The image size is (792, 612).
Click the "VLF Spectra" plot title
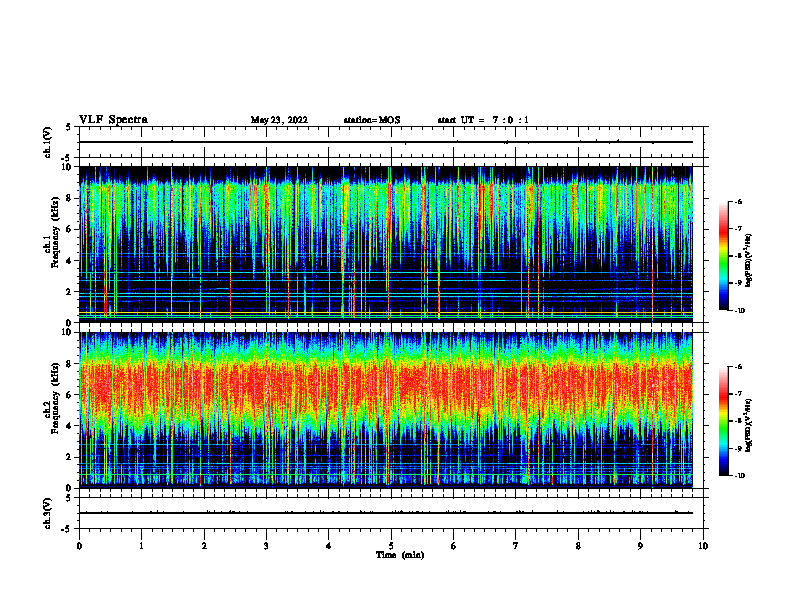tap(113, 120)
